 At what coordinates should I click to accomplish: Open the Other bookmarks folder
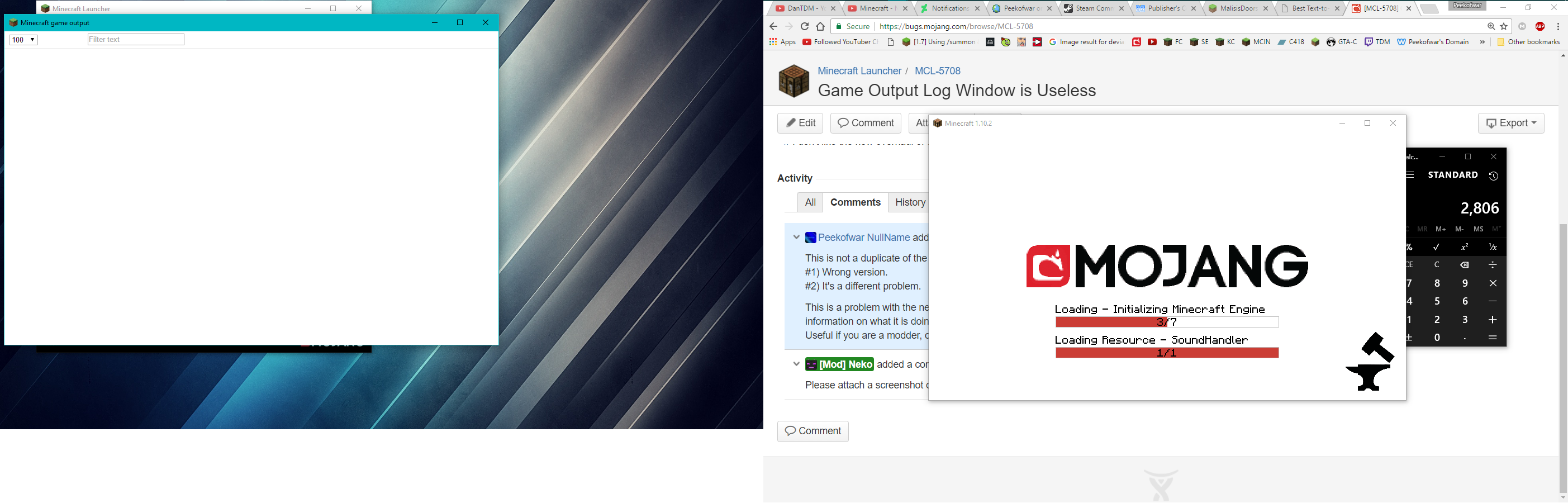coord(1528,42)
